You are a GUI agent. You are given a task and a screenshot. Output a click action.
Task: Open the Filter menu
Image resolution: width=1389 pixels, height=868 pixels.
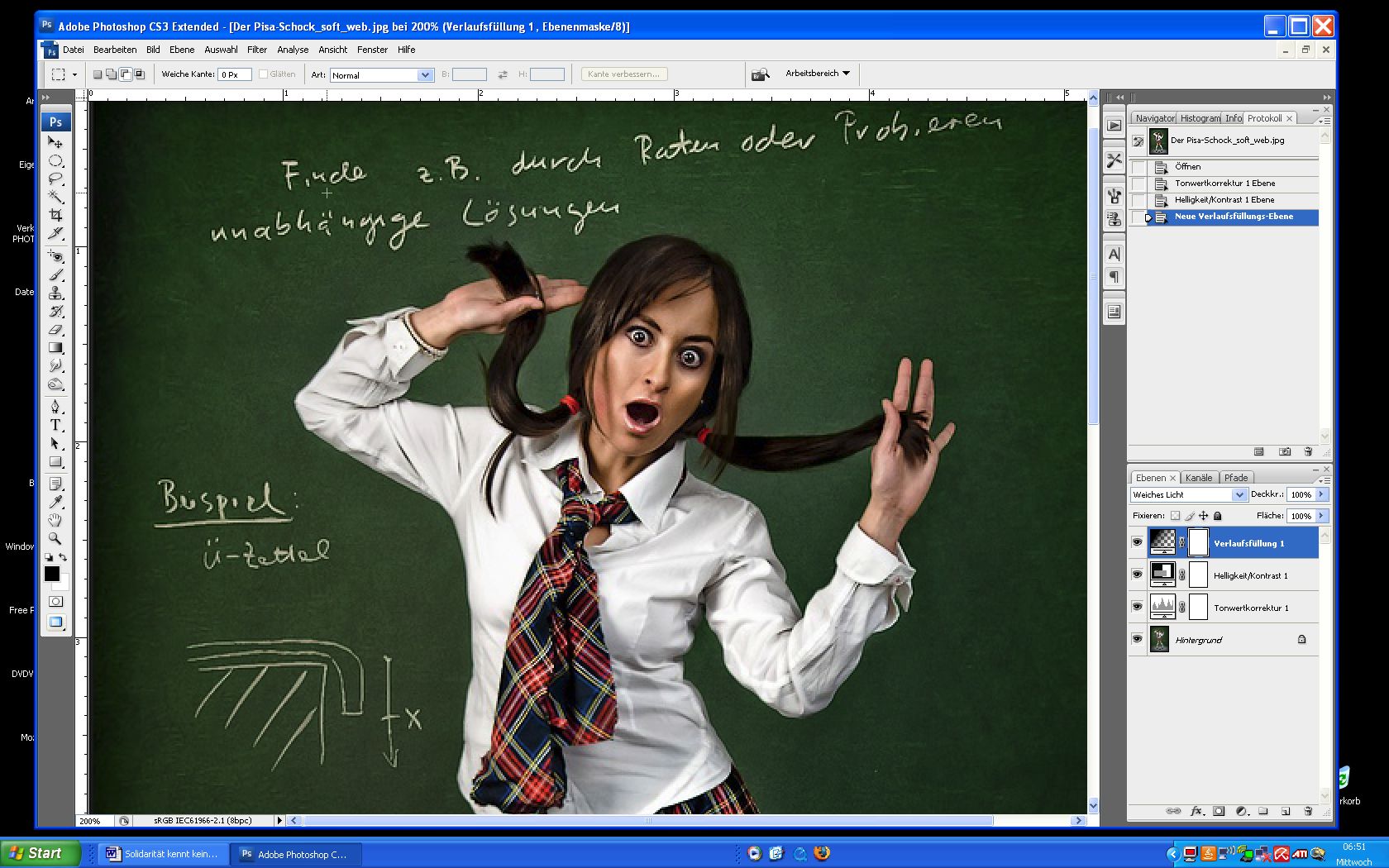click(257, 50)
